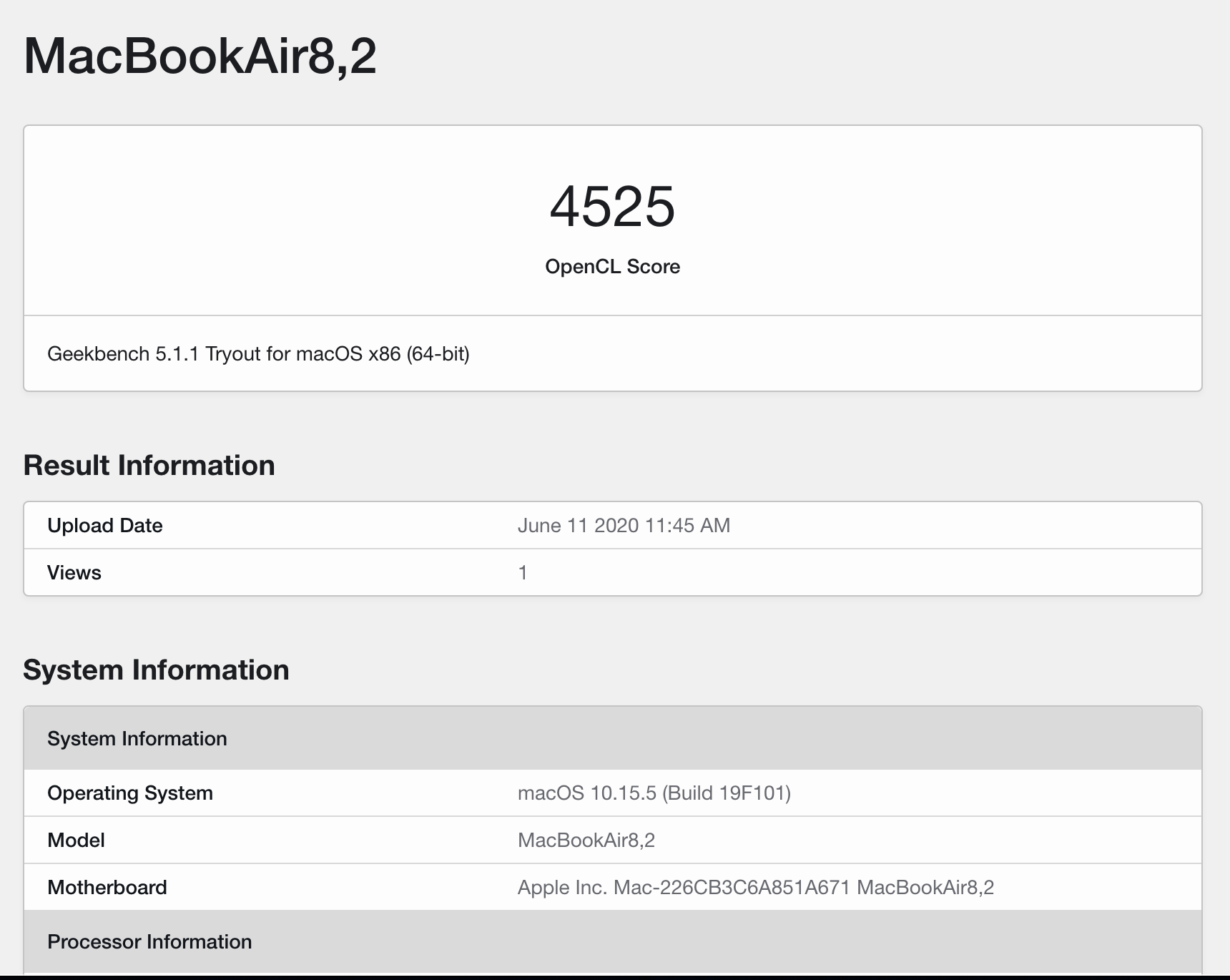The width and height of the screenshot is (1230, 980).
Task: Click the Processor Information table header
Action: 613,941
